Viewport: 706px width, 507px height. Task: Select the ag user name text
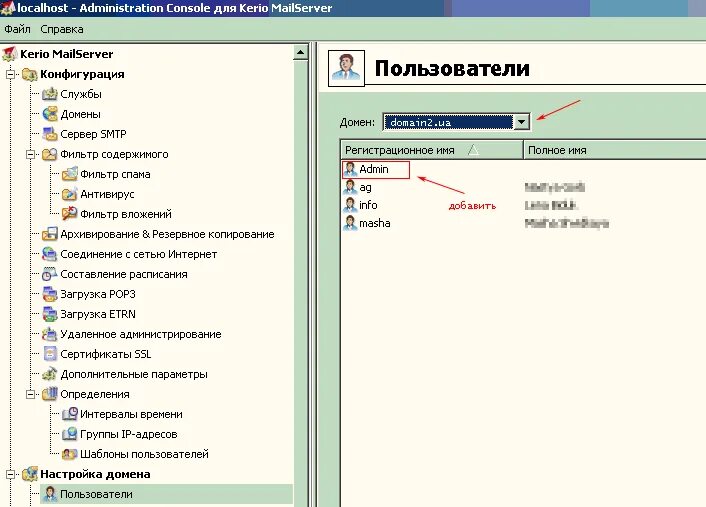point(365,188)
